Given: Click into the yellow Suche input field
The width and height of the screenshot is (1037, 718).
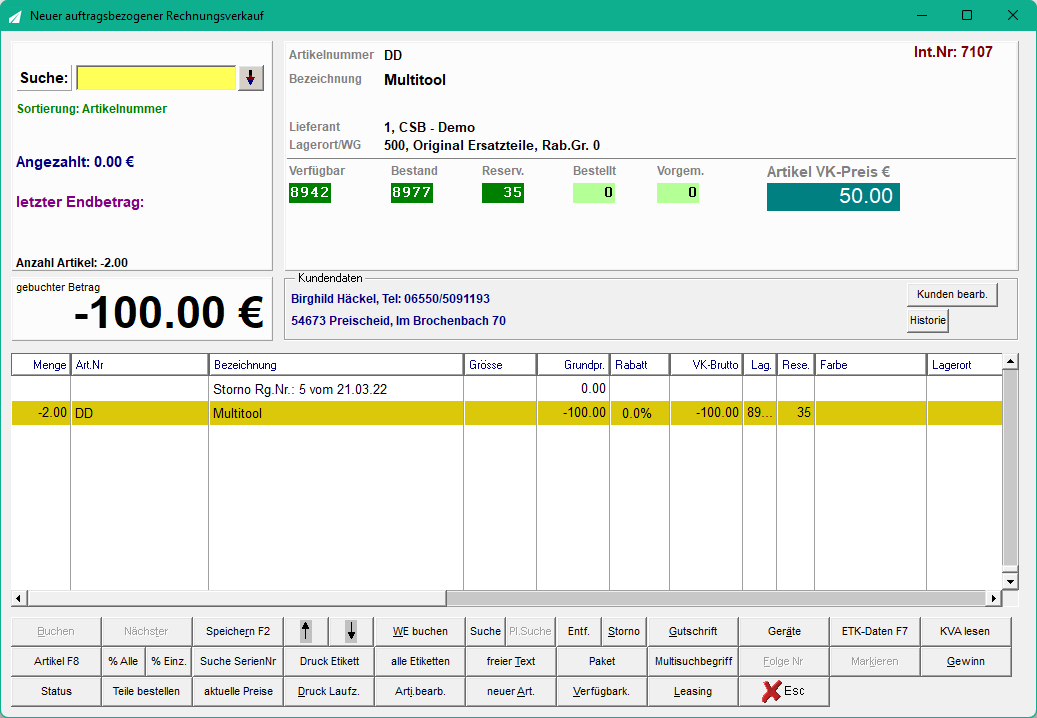Looking at the screenshot, I should [156, 78].
